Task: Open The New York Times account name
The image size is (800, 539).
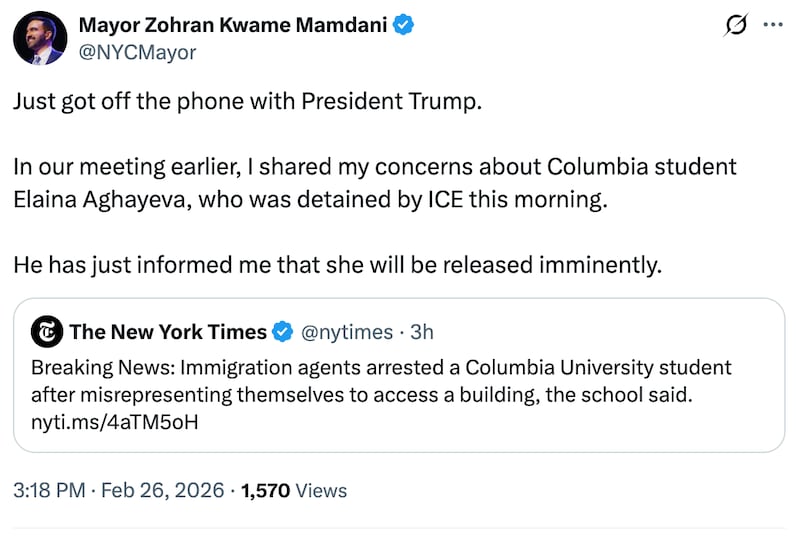Action: coord(167,332)
